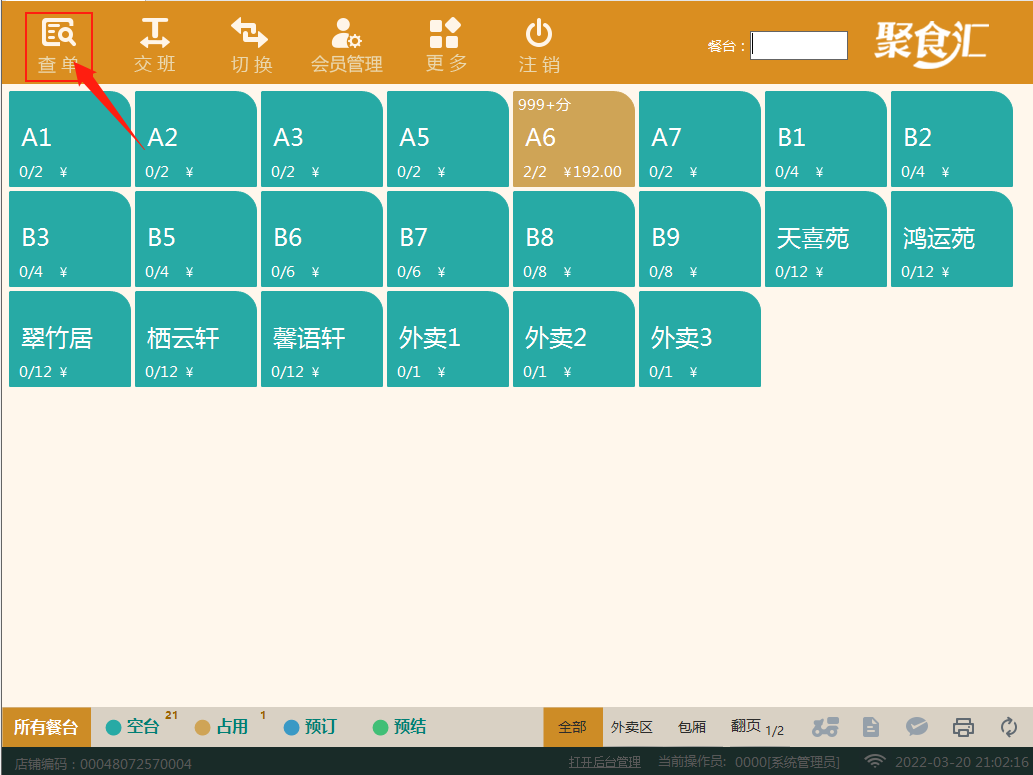Select table A2
This screenshot has height=775, width=1033.
[x=196, y=139]
